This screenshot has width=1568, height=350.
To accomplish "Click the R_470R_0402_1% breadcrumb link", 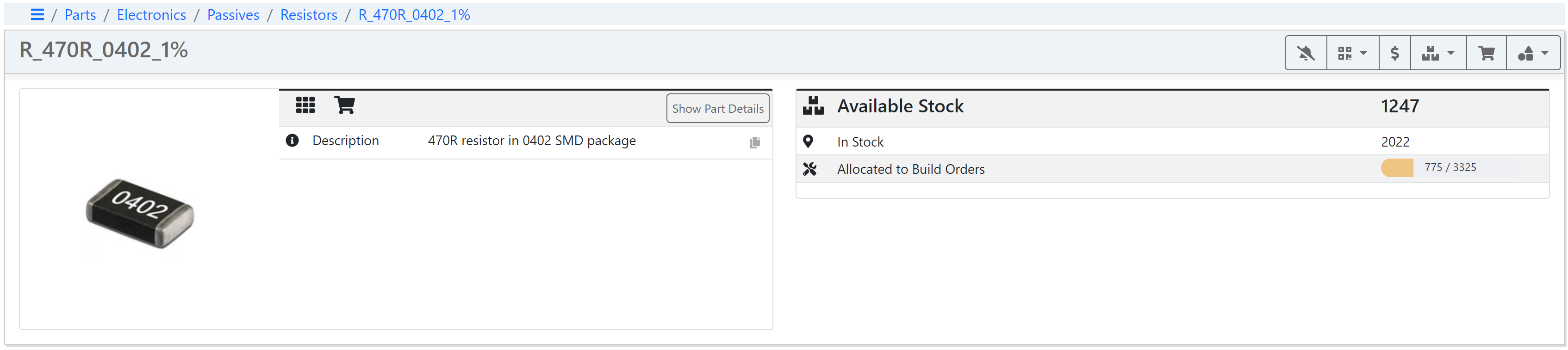I will pyautogui.click(x=414, y=15).
